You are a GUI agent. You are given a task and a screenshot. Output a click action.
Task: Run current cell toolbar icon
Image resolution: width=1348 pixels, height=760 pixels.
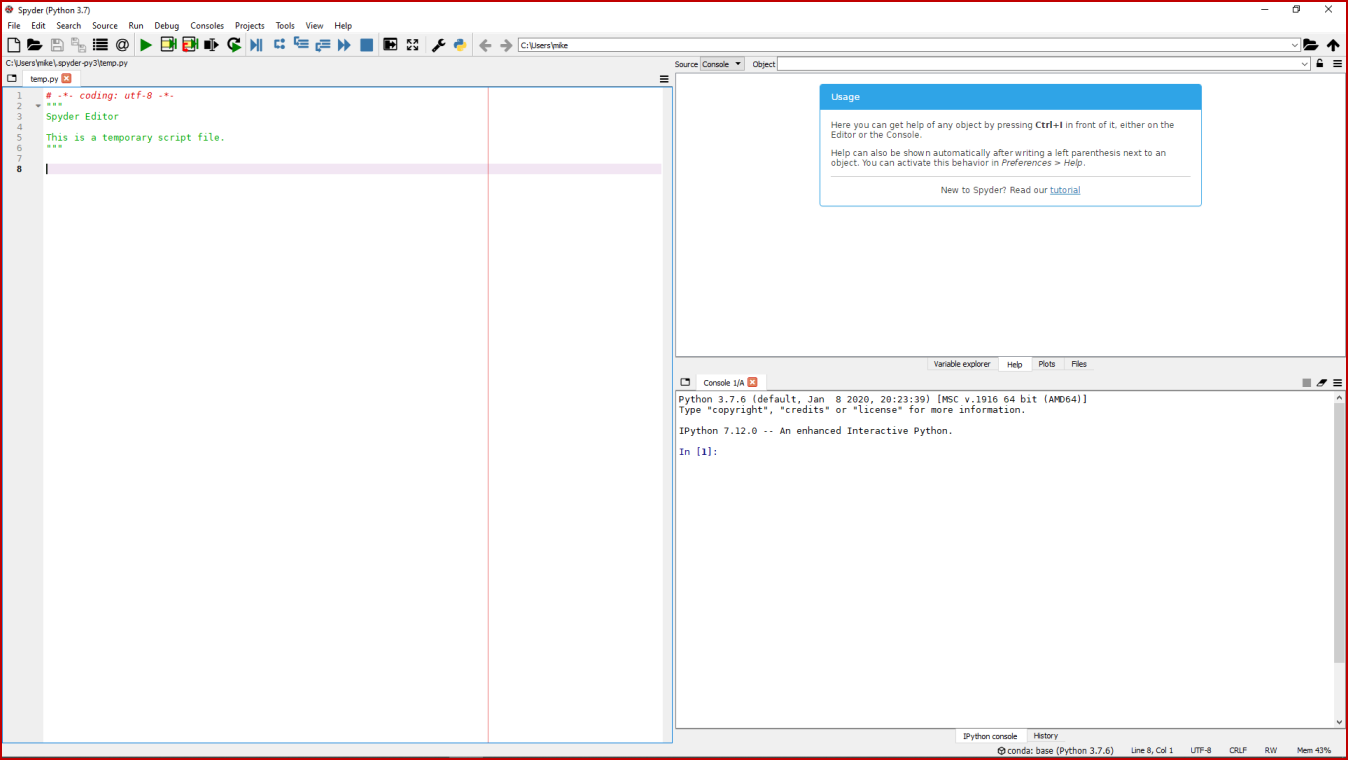[168, 45]
